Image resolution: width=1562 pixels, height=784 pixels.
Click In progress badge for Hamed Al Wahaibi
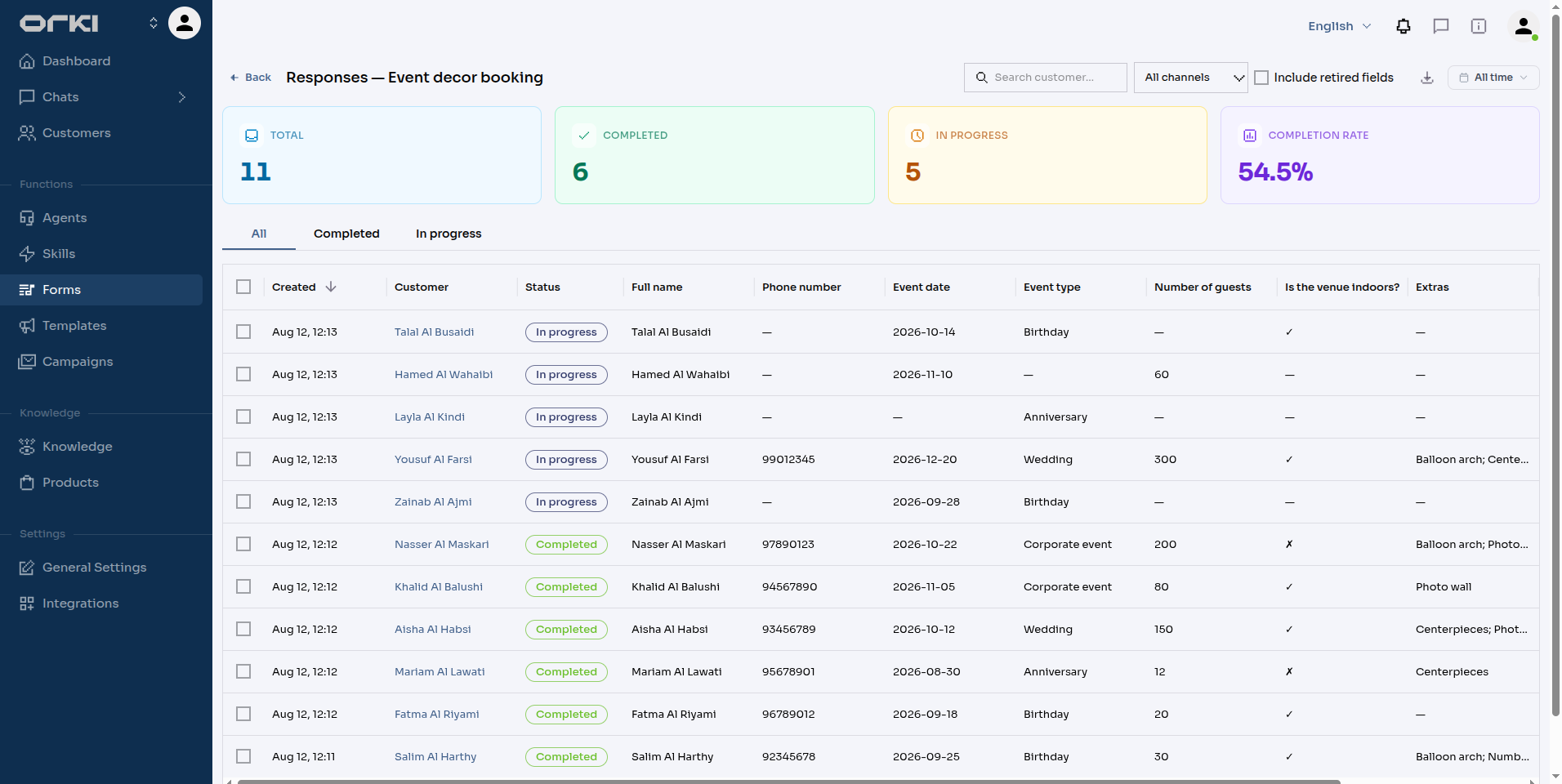click(x=566, y=374)
